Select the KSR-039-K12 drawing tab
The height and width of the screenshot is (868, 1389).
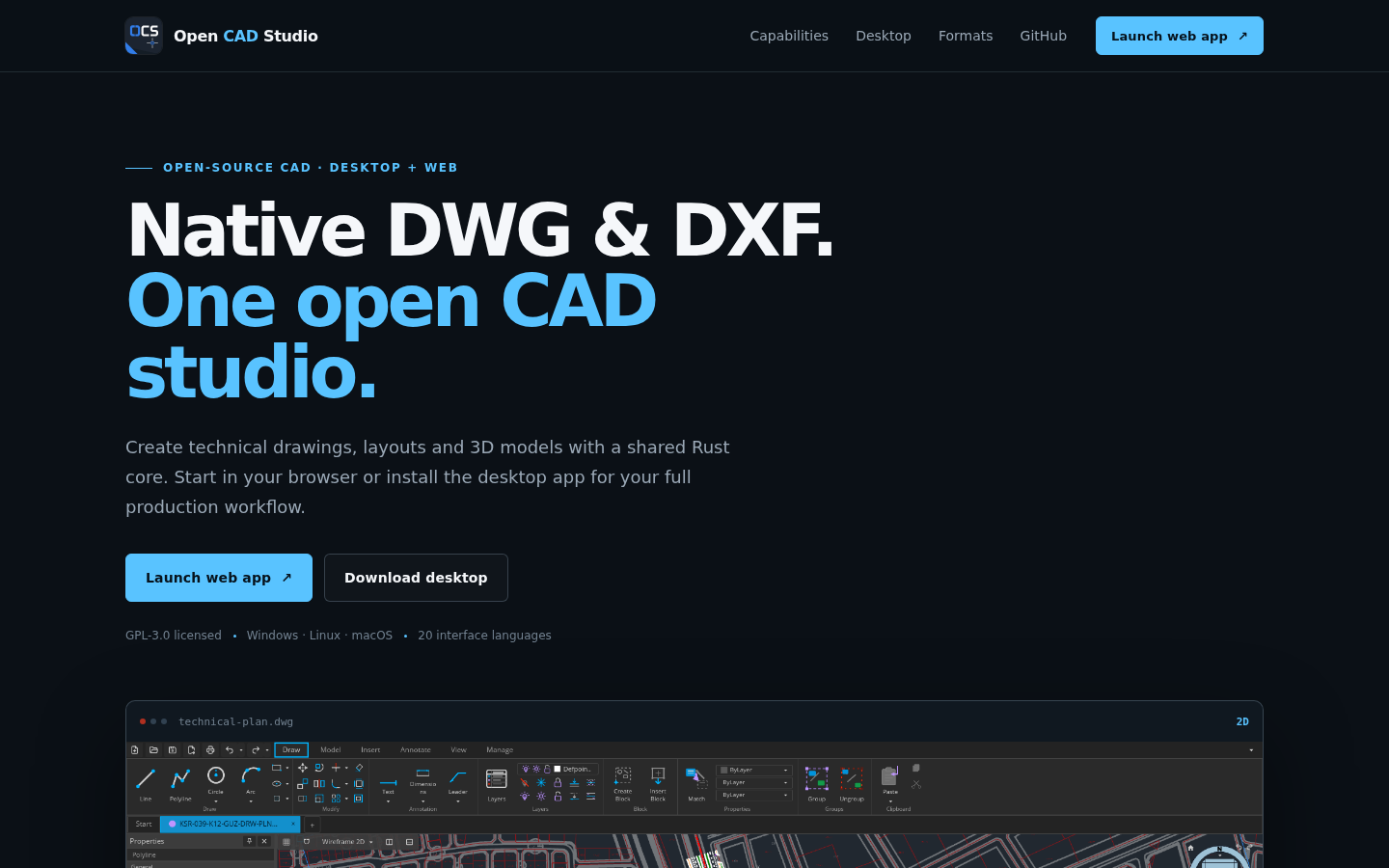[x=231, y=824]
